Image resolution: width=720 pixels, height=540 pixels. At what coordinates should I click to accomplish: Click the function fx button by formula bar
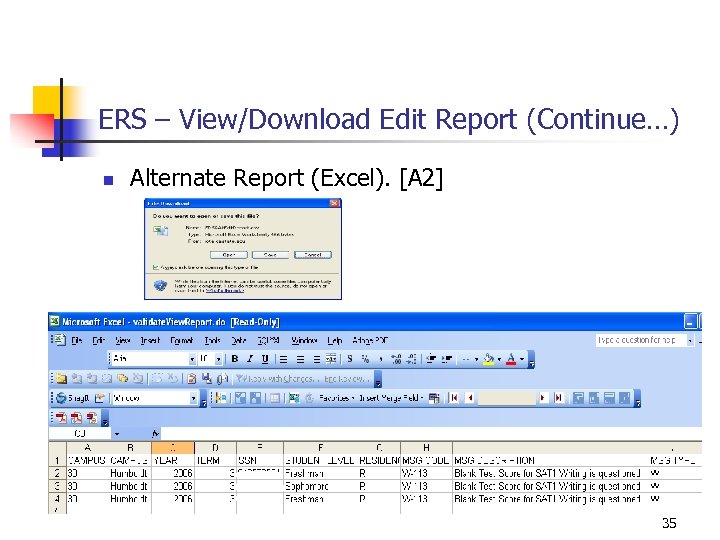pos(155,433)
